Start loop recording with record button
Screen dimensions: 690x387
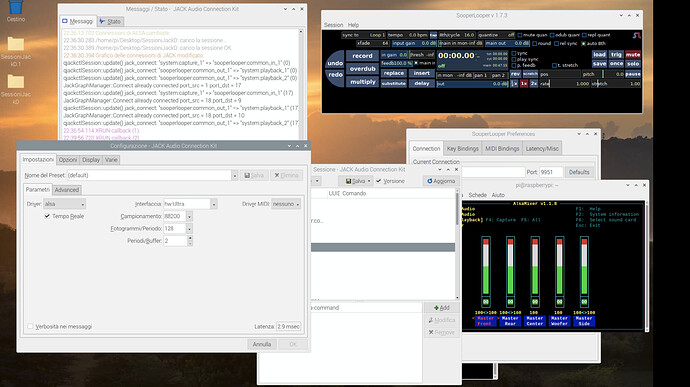click(362, 56)
